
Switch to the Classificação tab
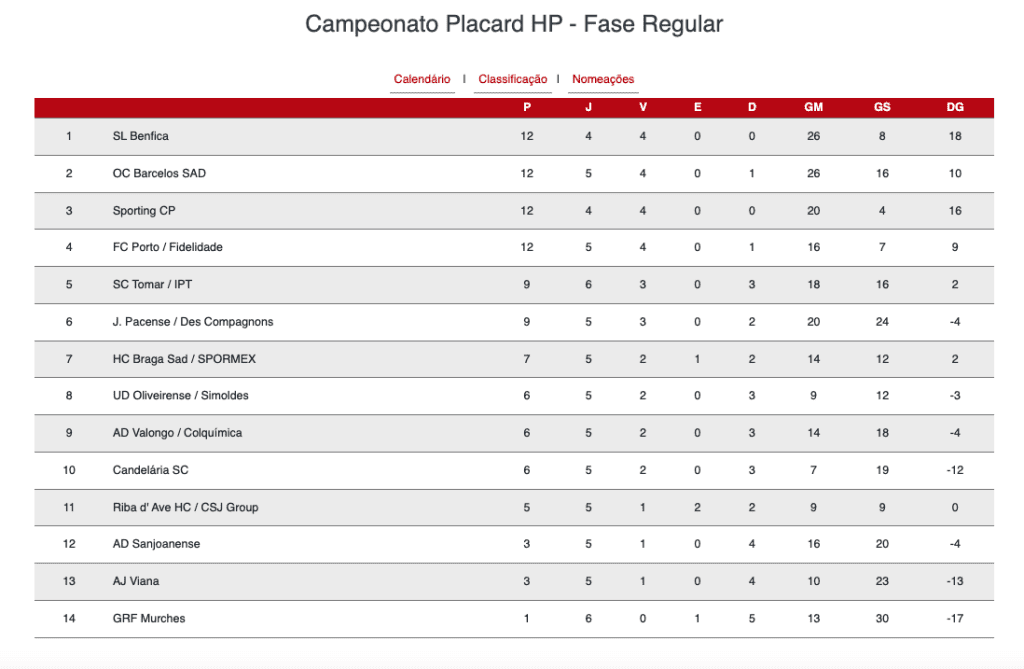click(513, 79)
